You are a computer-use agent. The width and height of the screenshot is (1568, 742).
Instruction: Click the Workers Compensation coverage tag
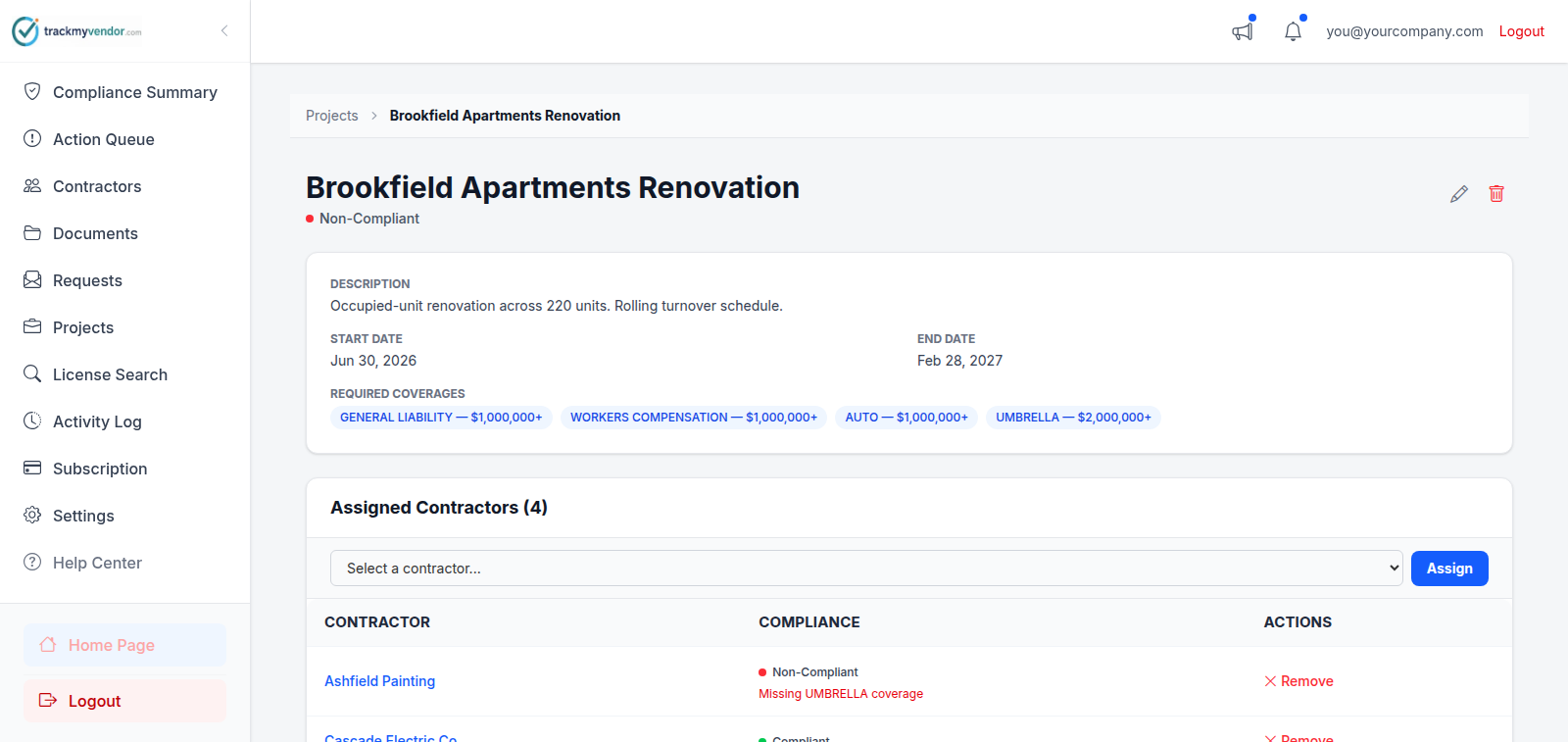pyautogui.click(x=694, y=418)
